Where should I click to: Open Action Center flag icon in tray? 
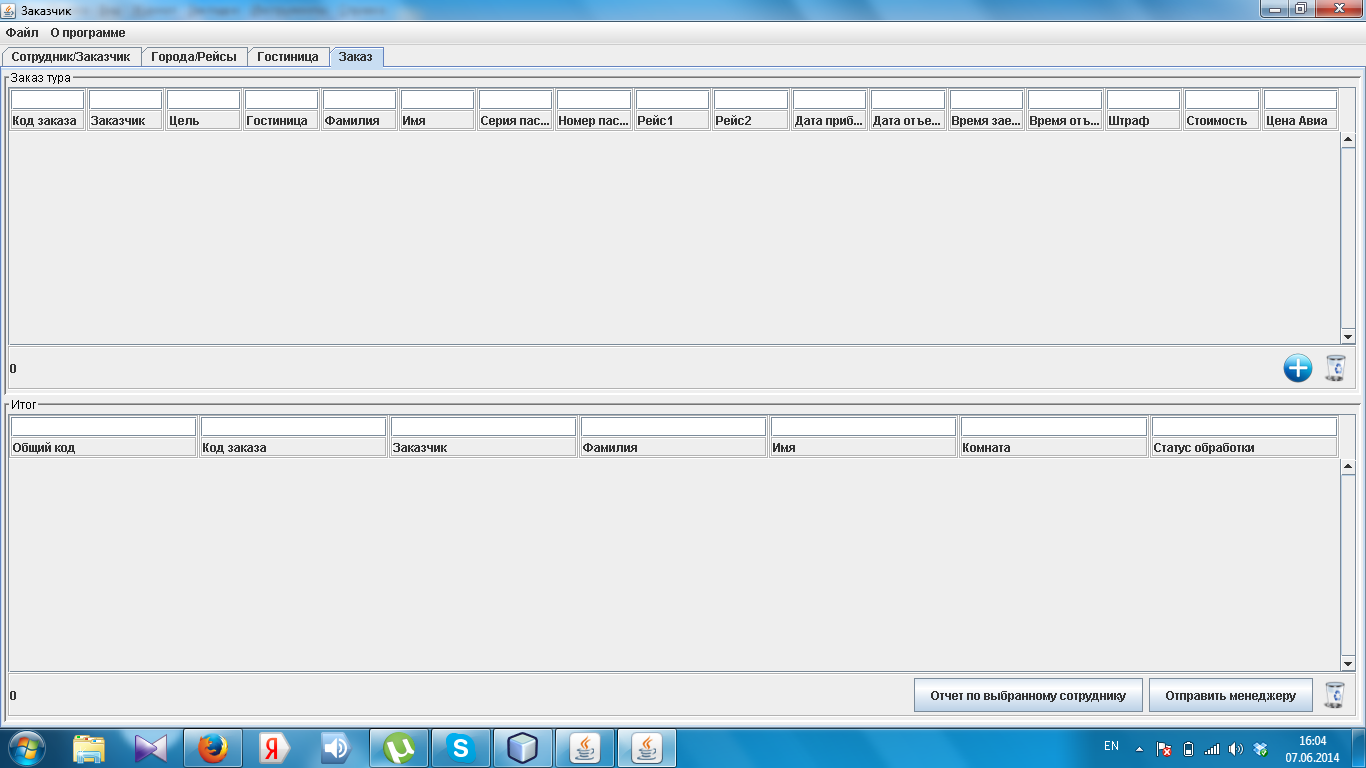point(1164,748)
